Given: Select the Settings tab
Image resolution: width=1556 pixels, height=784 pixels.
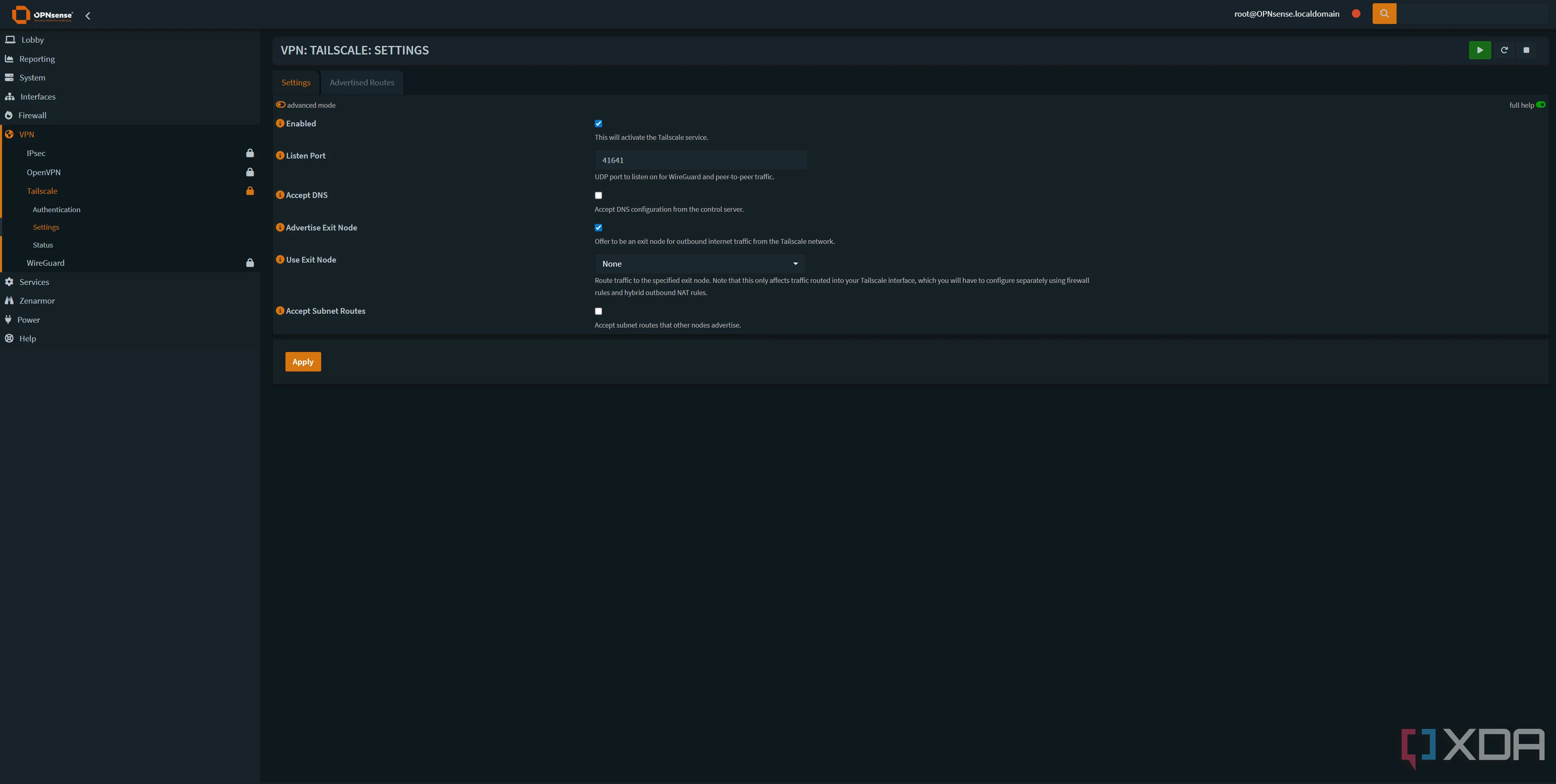Looking at the screenshot, I should tap(296, 82).
